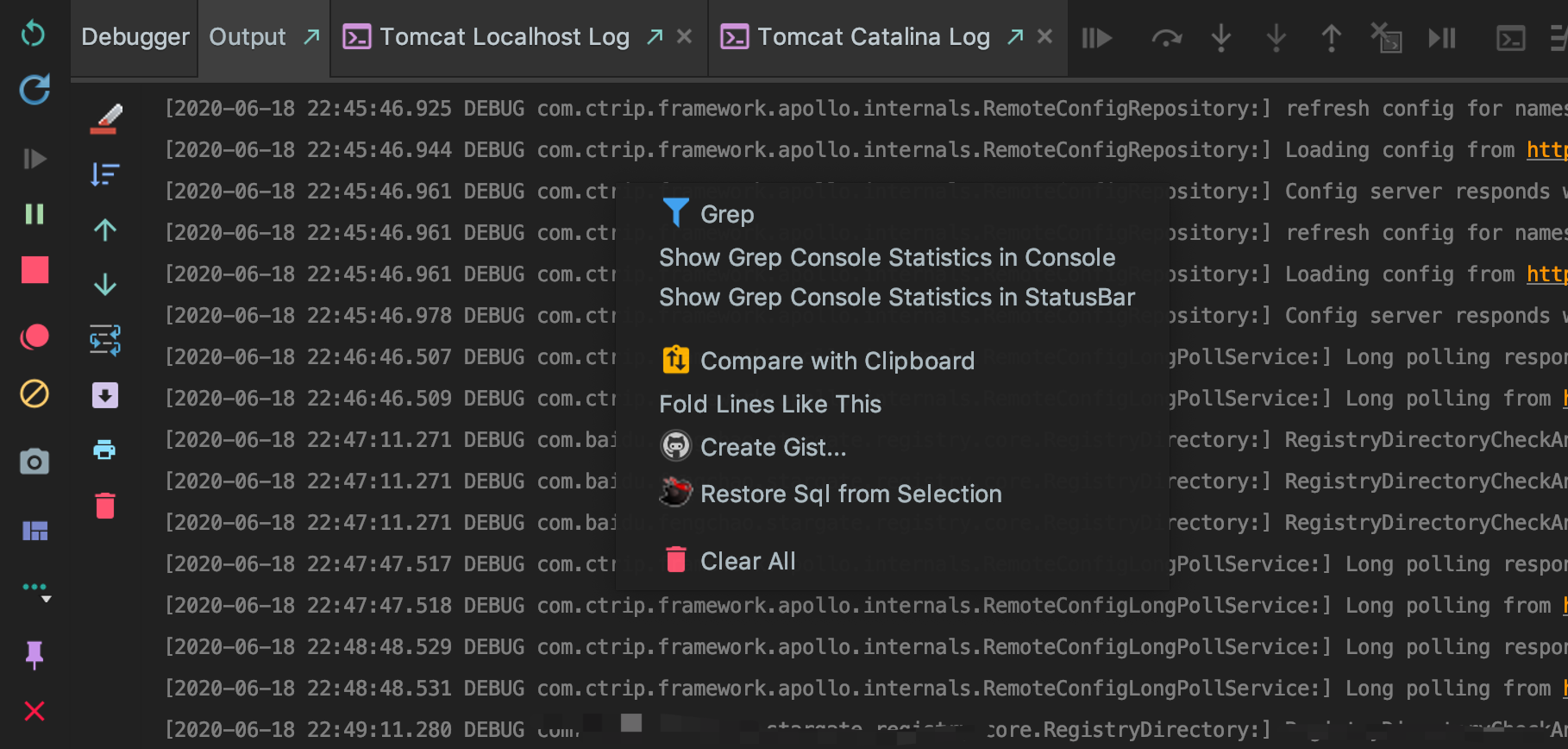Viewport: 1568px width, 749px height.
Task: Click Show Execution Point in the debug toolbar
Action: [1097, 38]
